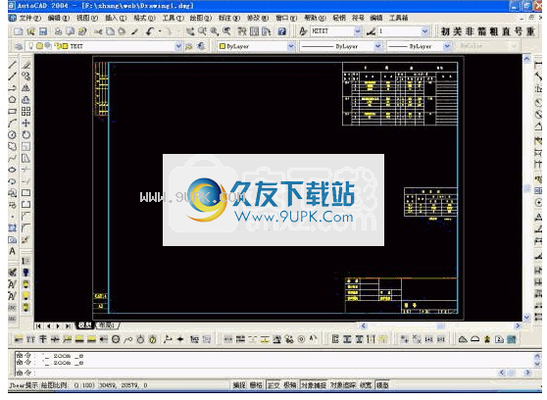The image size is (547, 400).
Task: Expand the ByLayer linetype dropdown
Action: (x=378, y=46)
